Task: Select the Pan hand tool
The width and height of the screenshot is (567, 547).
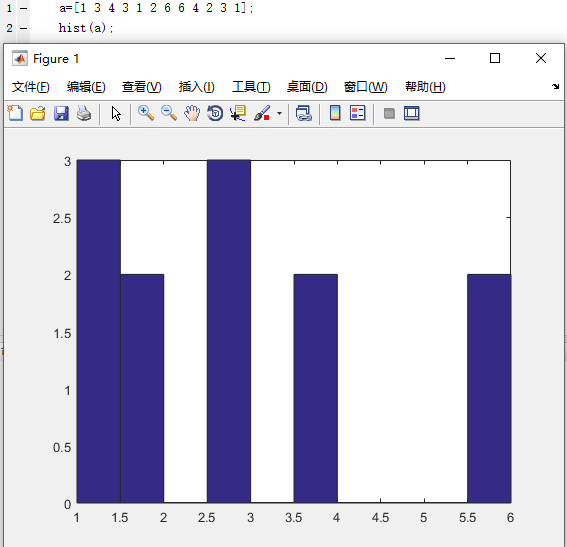Action: pyautogui.click(x=192, y=113)
